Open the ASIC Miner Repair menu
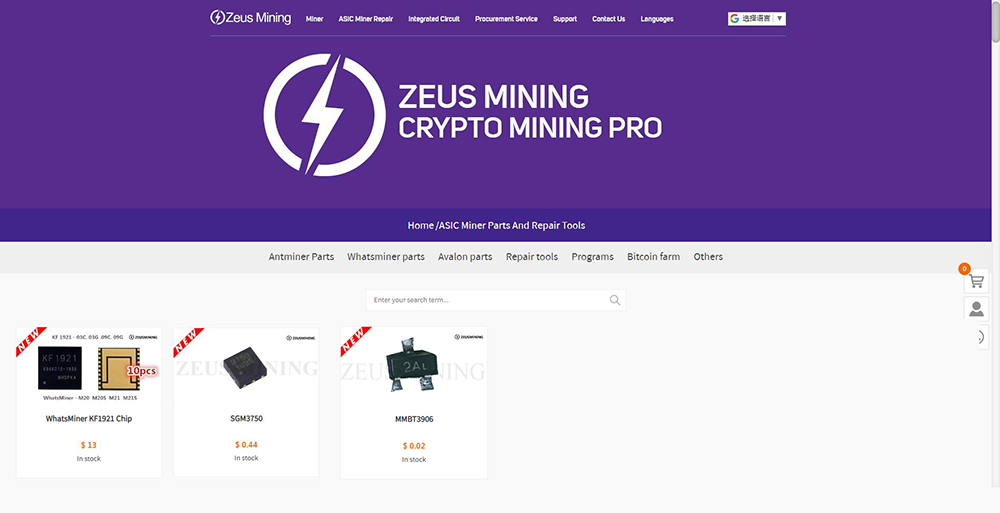Image resolution: width=1000 pixels, height=513 pixels. pyautogui.click(x=365, y=19)
